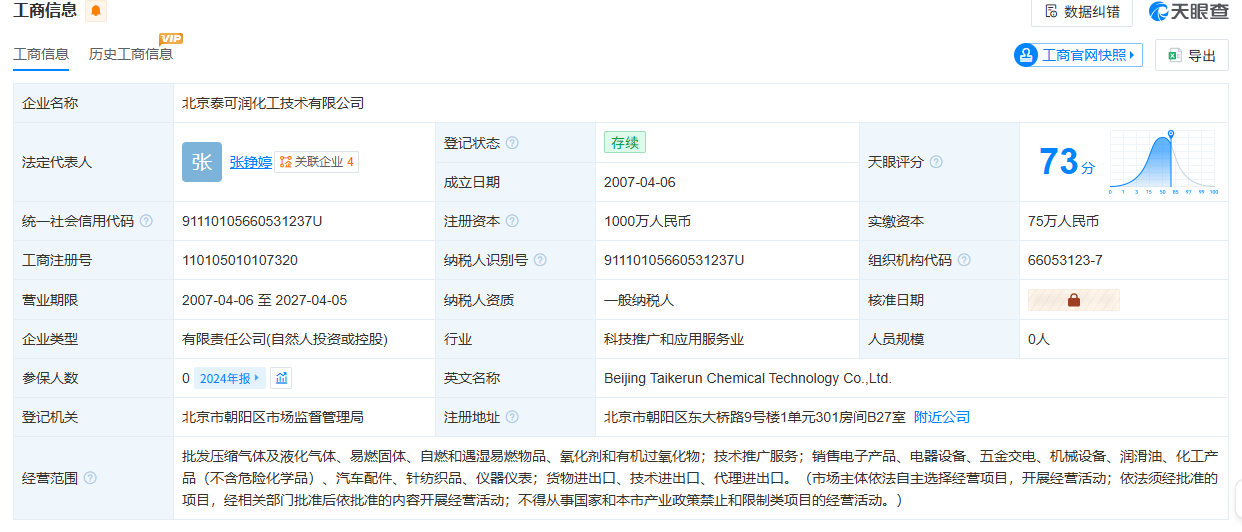This screenshot has height=532, width=1242.
Task: Click the locked 核准日期 padlock icon
Action: click(x=1074, y=300)
